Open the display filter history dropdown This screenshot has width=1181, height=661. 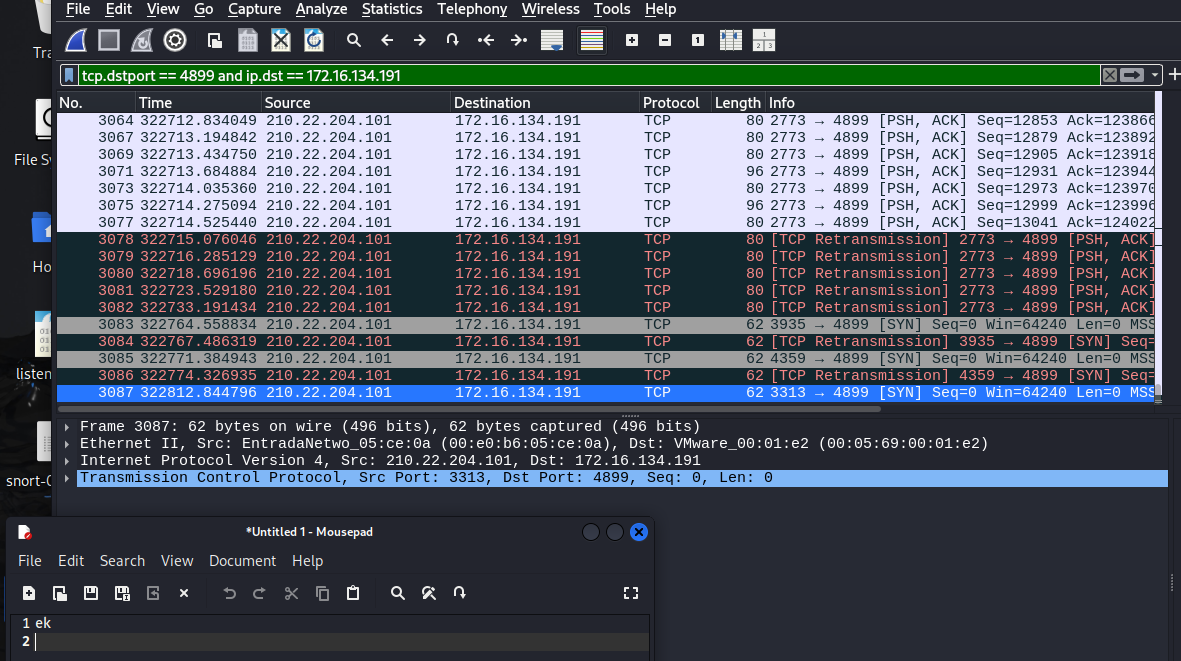click(x=1154, y=75)
